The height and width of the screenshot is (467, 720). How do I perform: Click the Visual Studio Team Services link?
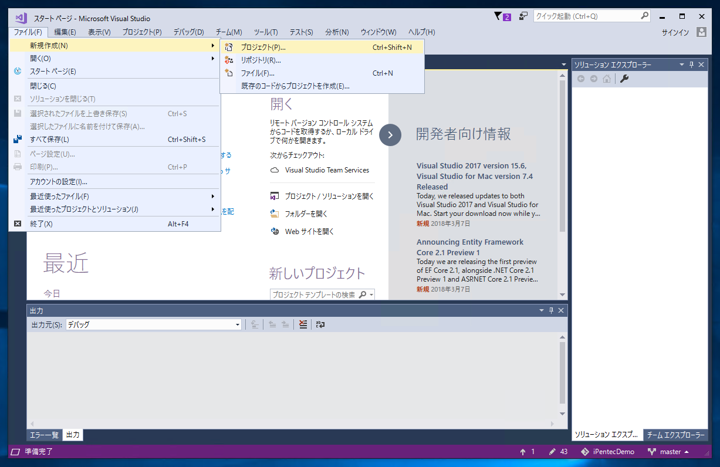click(327, 170)
